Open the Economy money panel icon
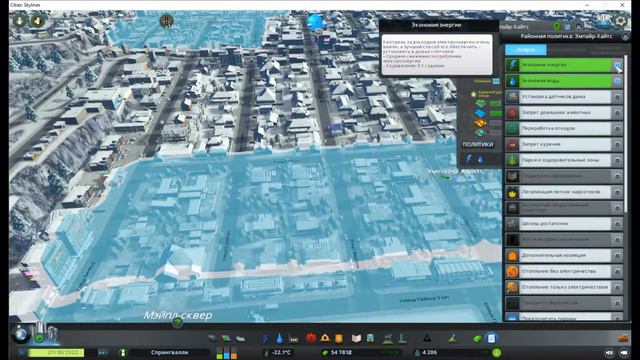The height and width of the screenshot is (360, 640). (x=477, y=338)
